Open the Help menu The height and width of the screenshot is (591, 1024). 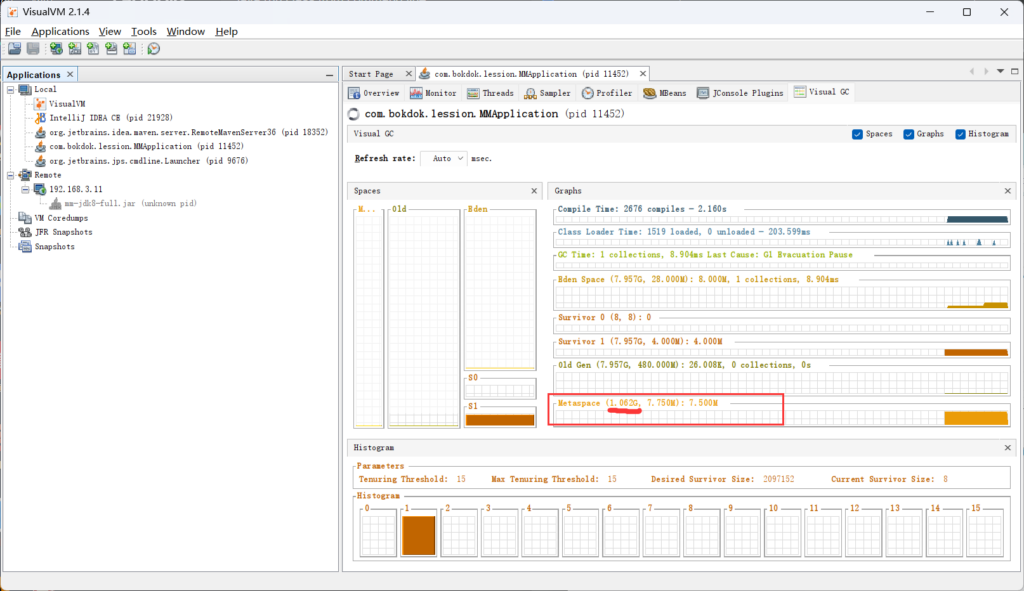227,31
